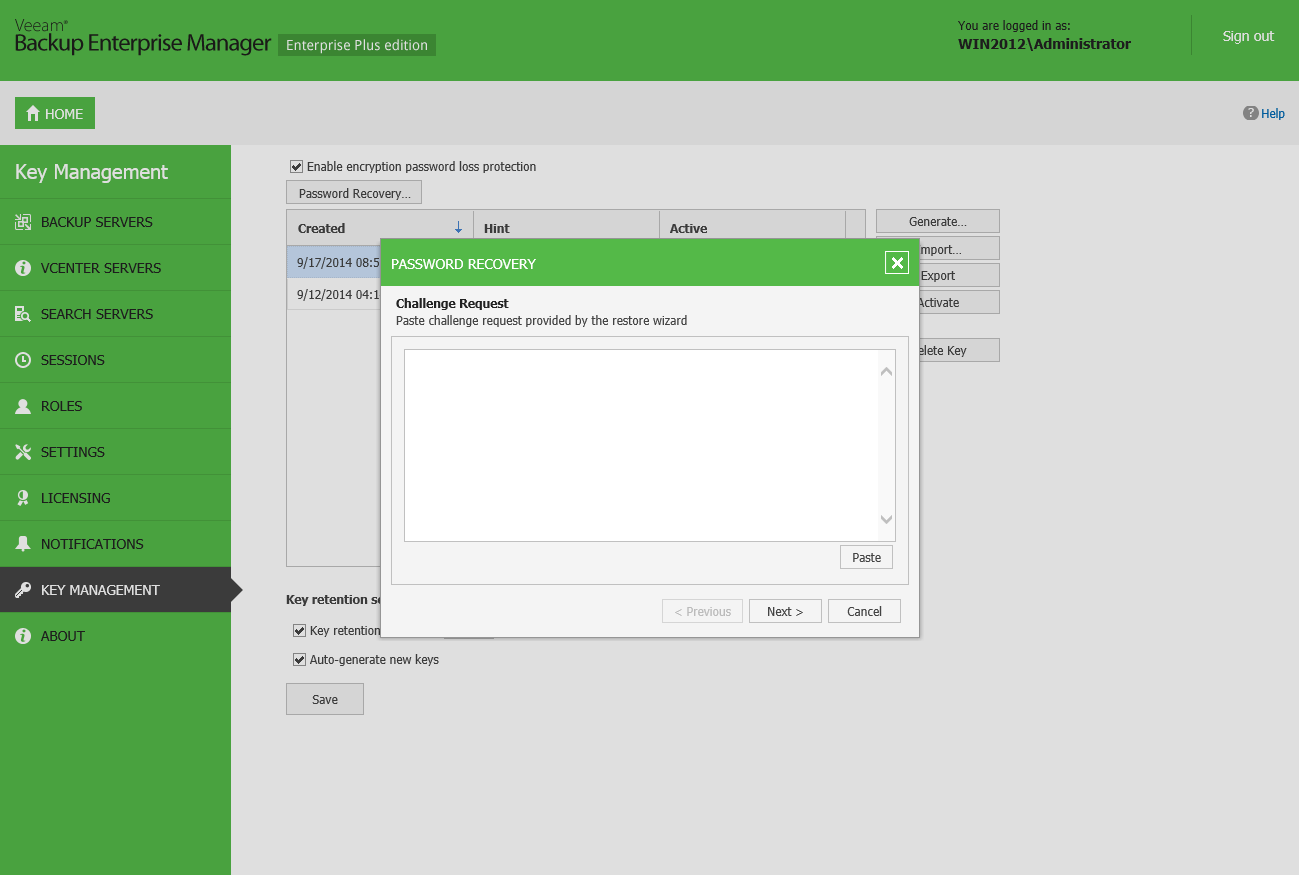
Task: Click the WIN2012\Administrator username
Action: click(x=1044, y=44)
